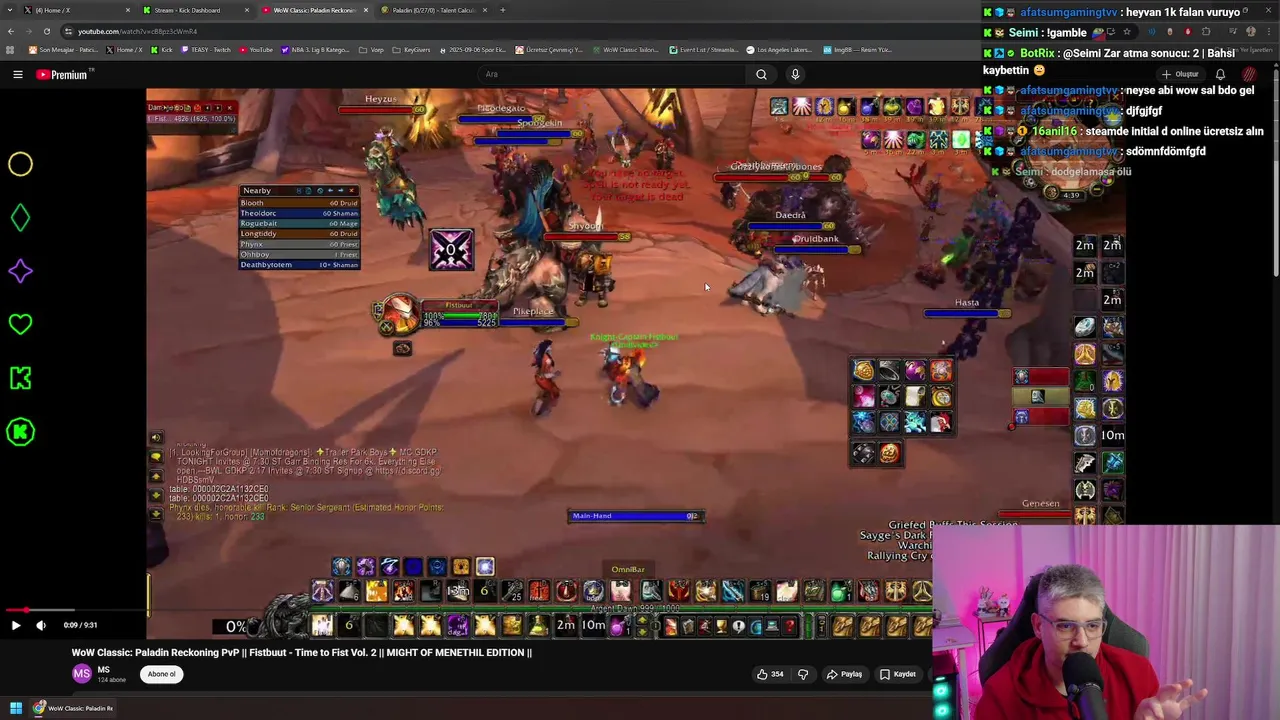The height and width of the screenshot is (720, 1280).
Task: Expand the KeyGivers bookmark folder
Action: coord(411,49)
